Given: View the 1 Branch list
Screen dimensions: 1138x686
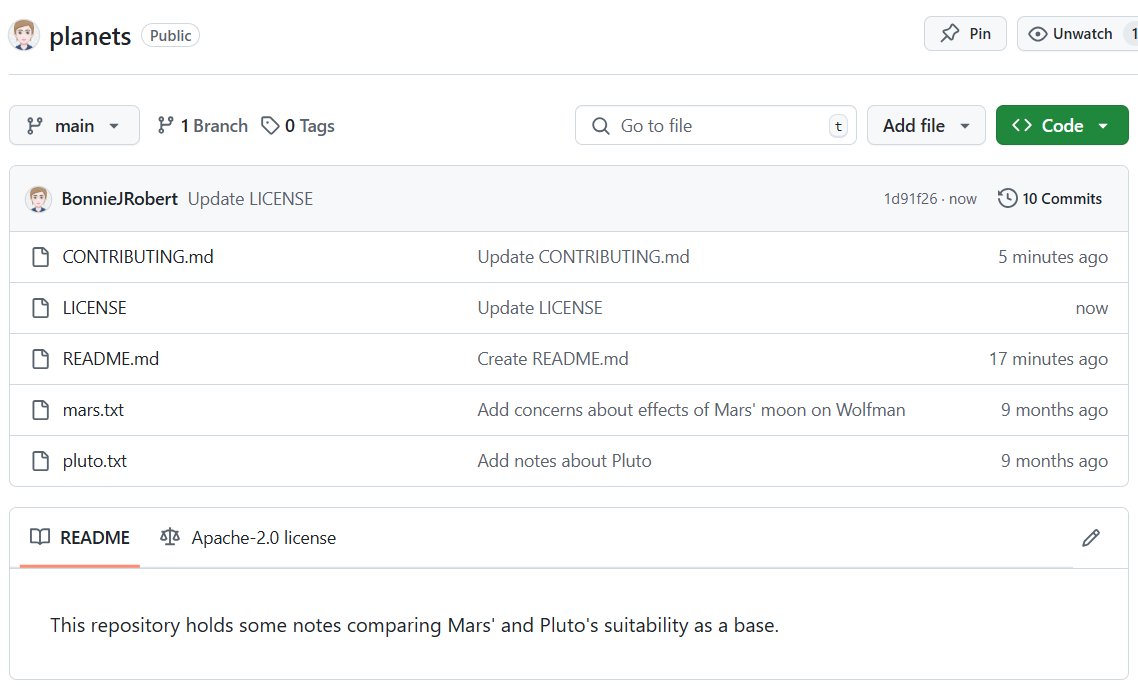Looking at the screenshot, I should tap(202, 126).
